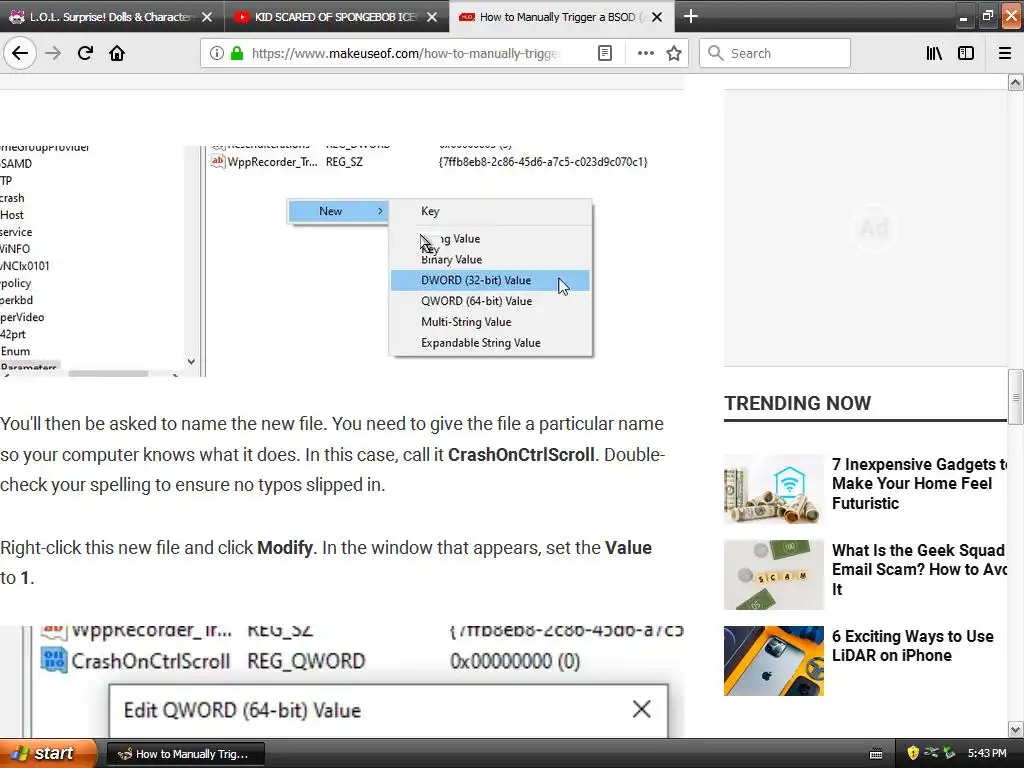Screen dimensions: 1024x768
Task: Click the CrashOnCtrlScroll registry screenshot image
Action: coord(342,682)
